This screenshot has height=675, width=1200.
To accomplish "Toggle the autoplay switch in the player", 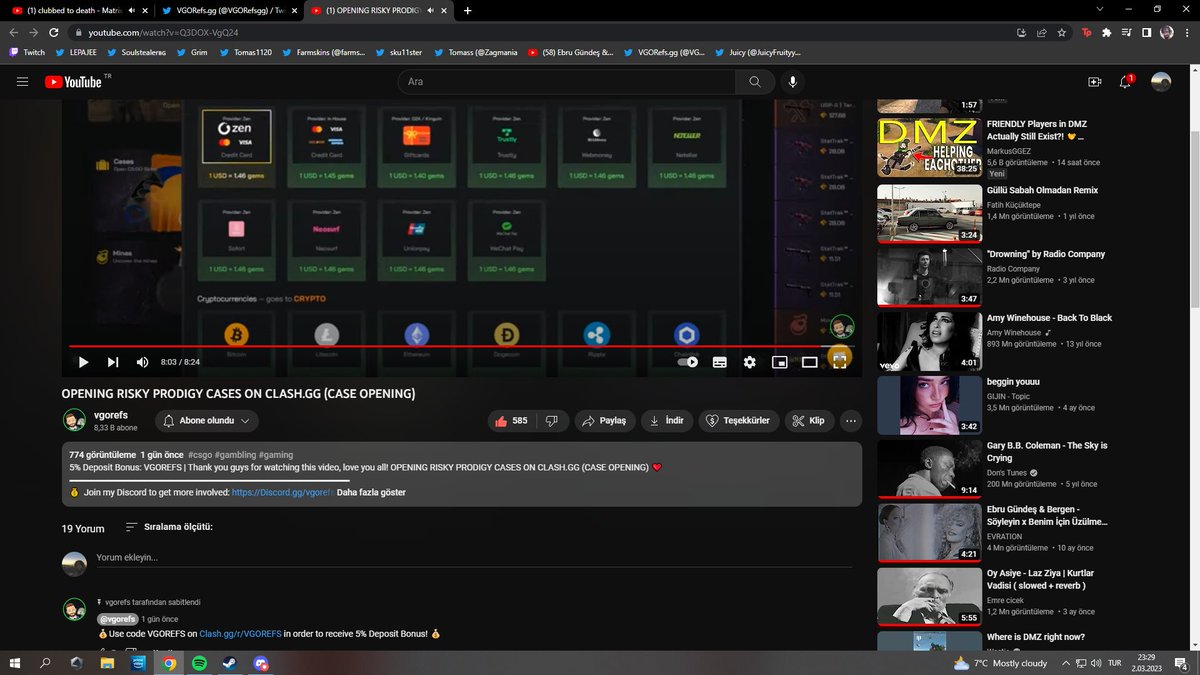I will click(687, 362).
